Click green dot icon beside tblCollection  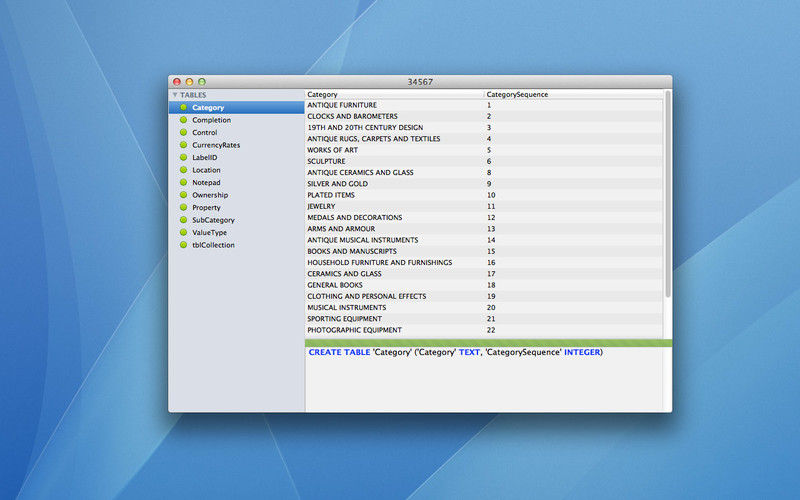[183, 245]
